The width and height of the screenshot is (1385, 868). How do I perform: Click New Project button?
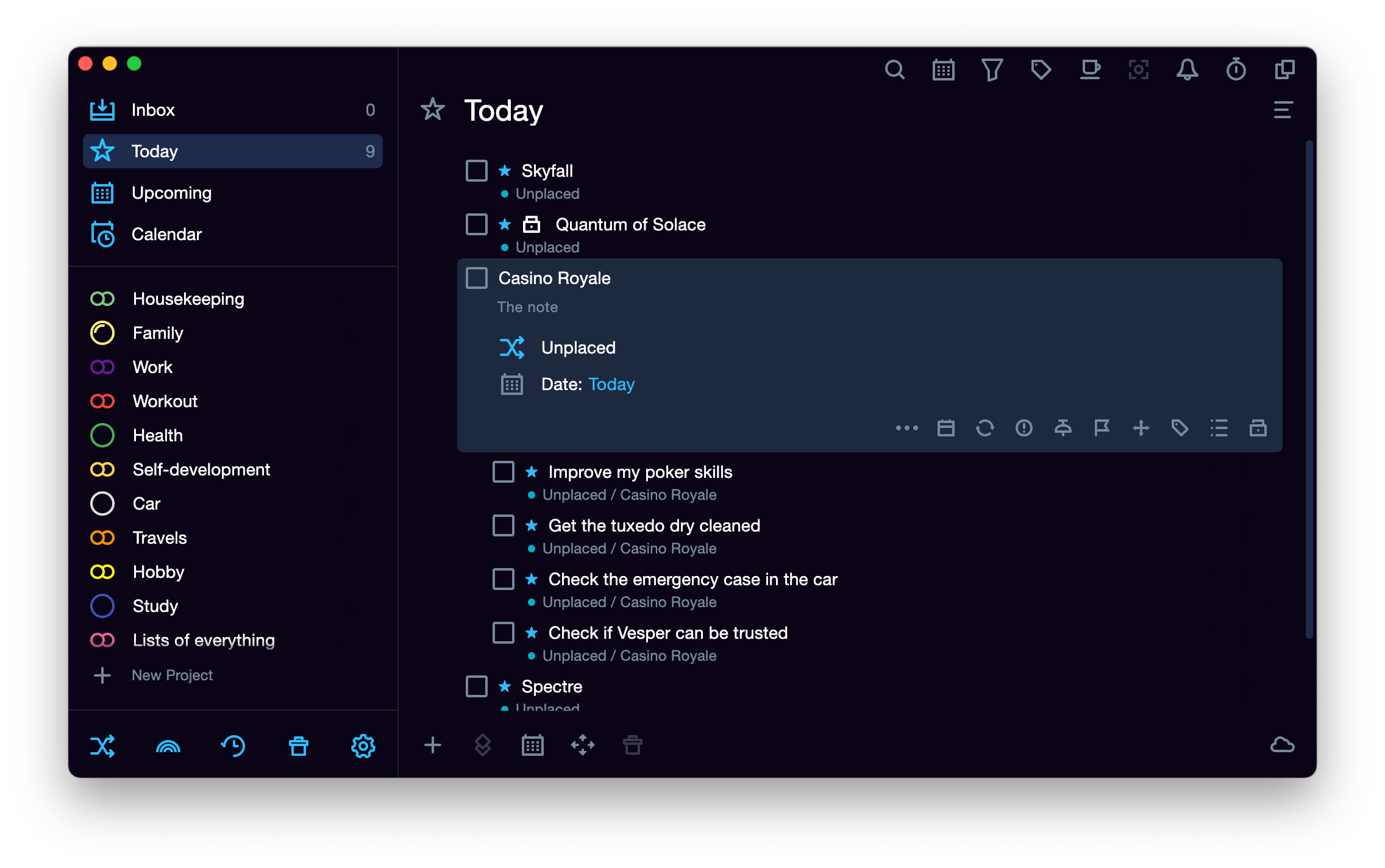pyautogui.click(x=152, y=675)
